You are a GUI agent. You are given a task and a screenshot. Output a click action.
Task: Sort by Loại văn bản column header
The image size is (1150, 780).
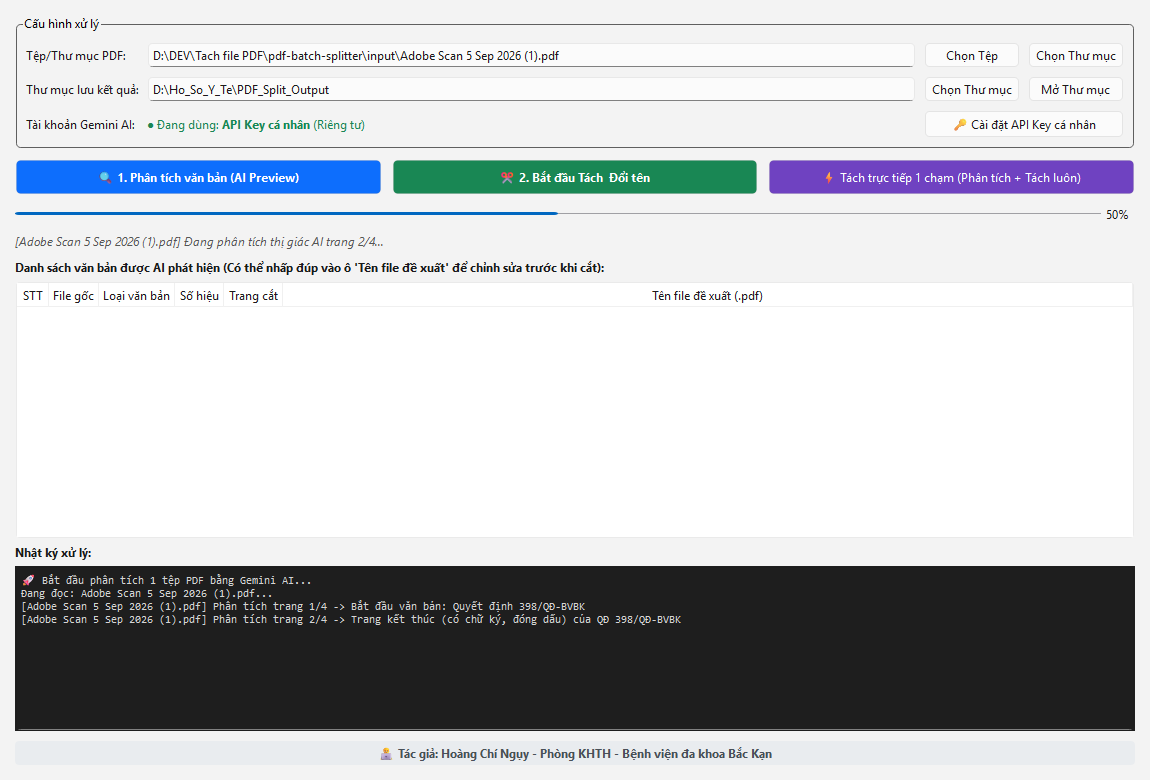point(136,295)
